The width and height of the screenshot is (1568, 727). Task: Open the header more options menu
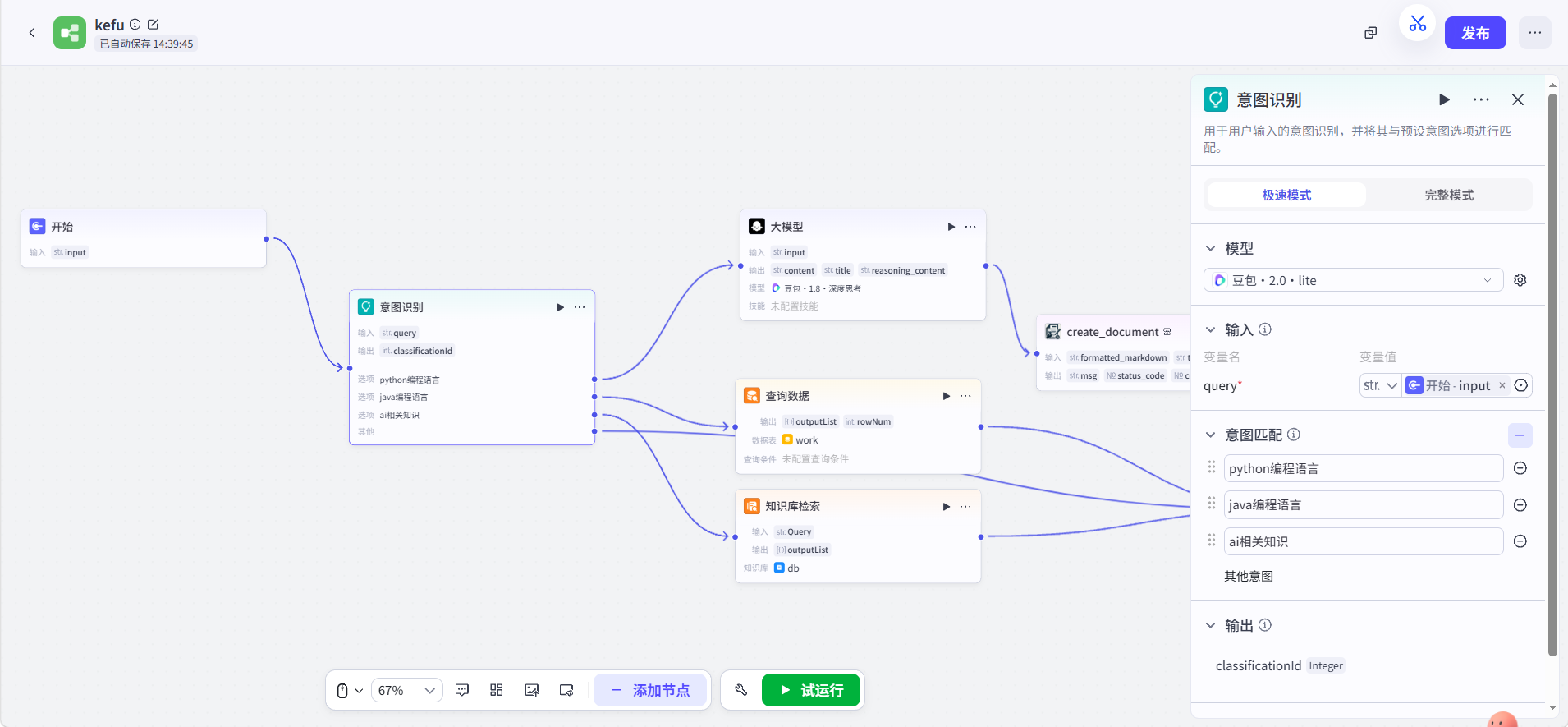point(1534,33)
